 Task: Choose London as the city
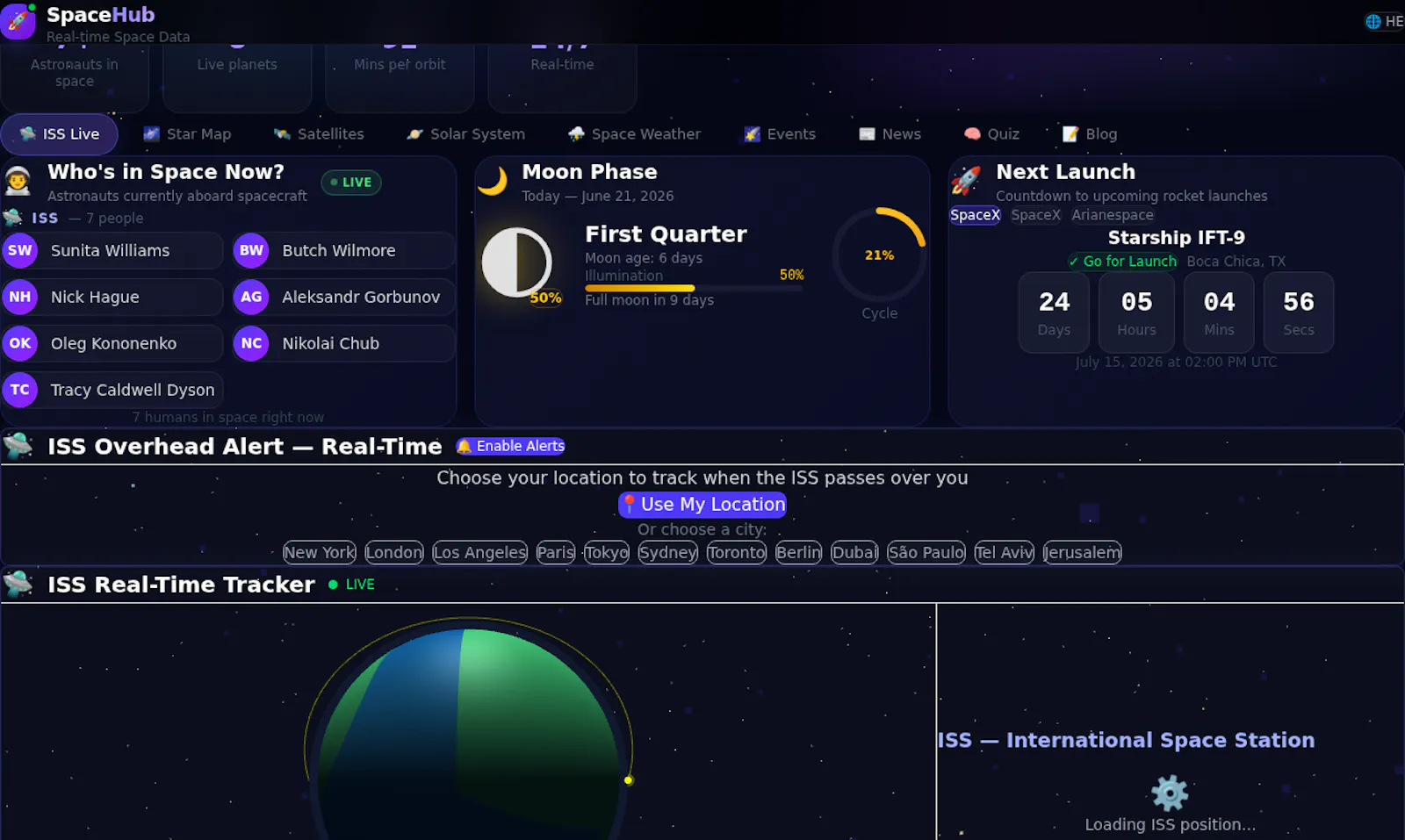click(394, 552)
